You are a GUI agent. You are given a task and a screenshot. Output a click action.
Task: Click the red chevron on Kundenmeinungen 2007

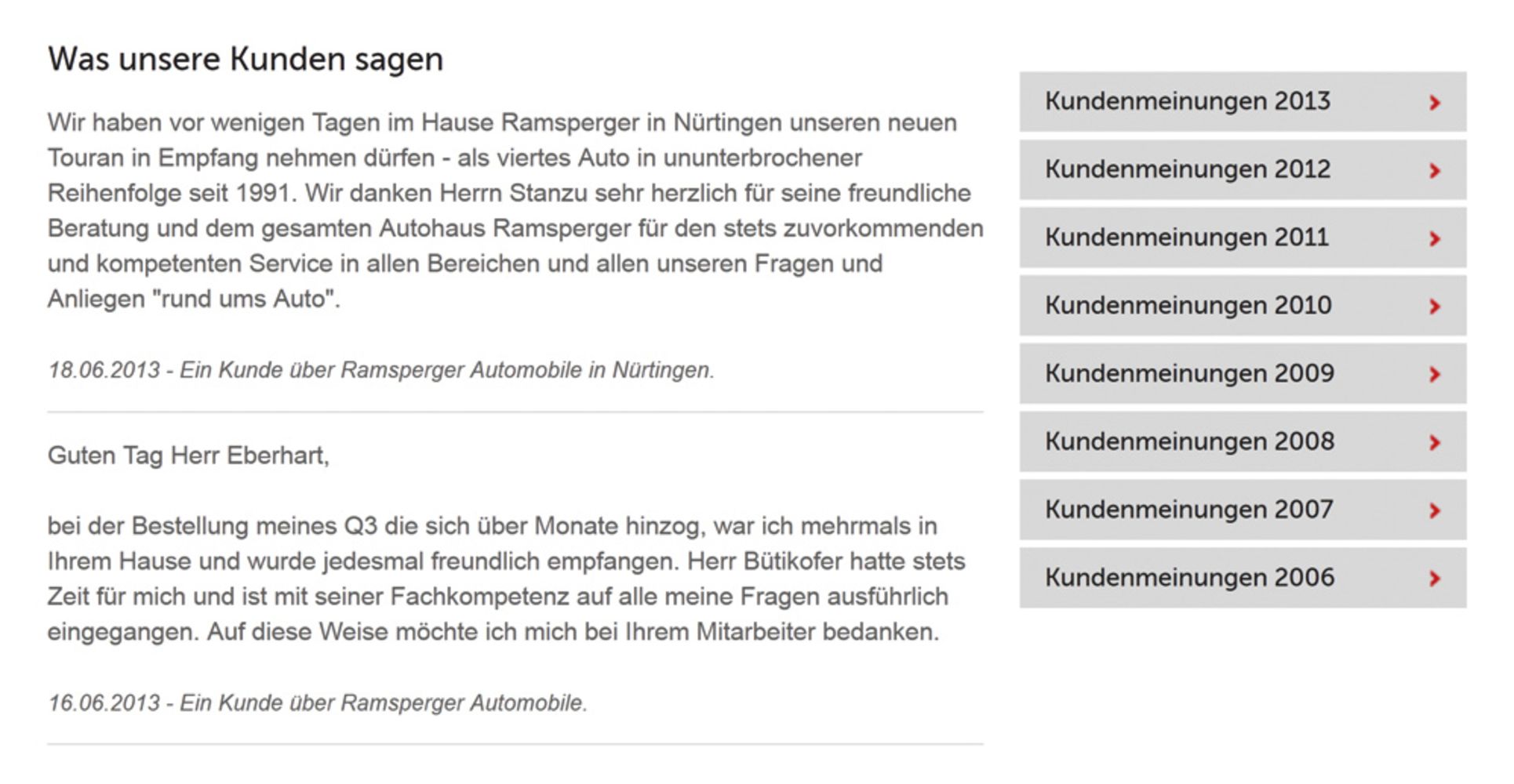click(x=1435, y=511)
